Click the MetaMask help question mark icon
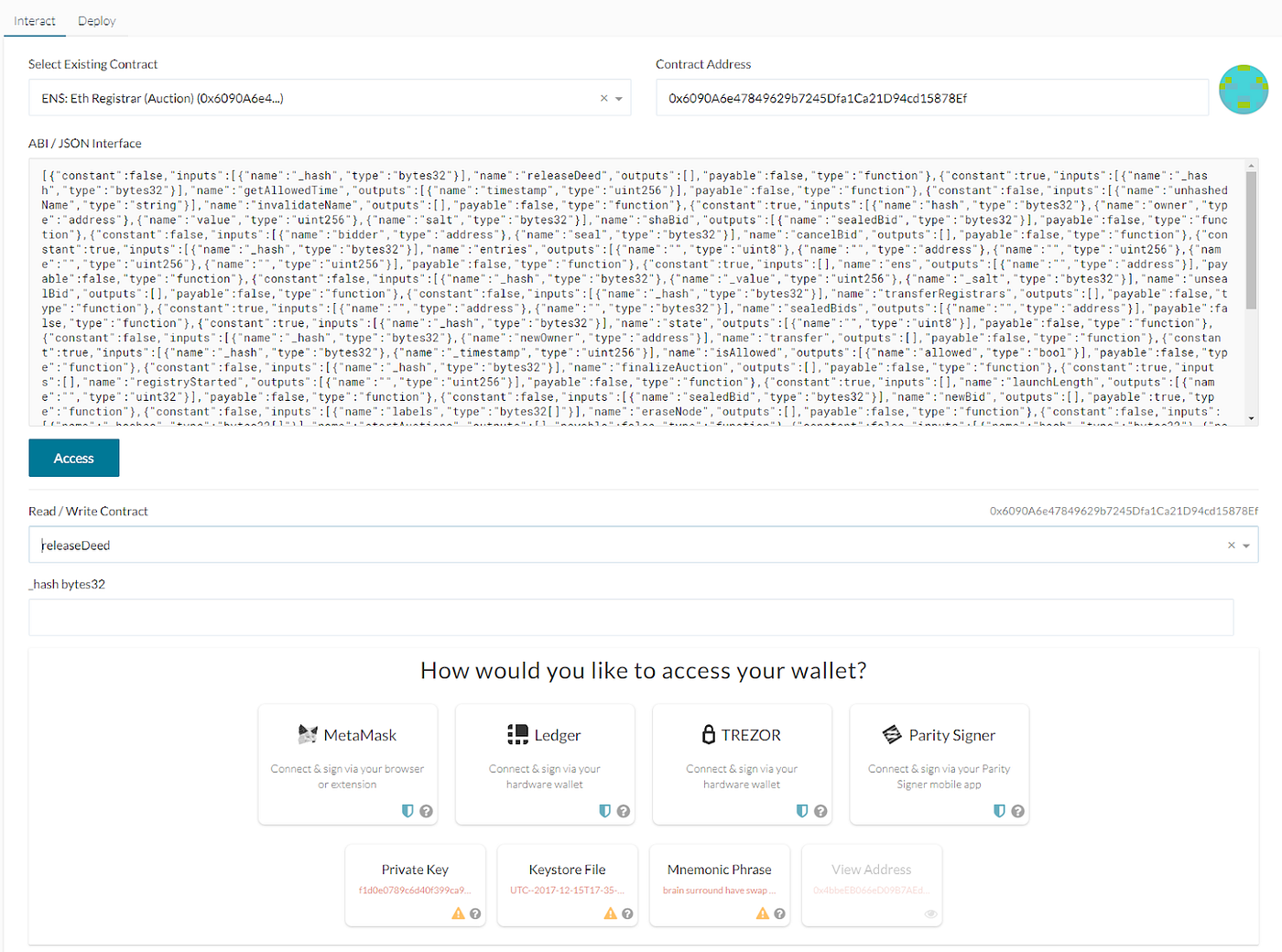The image size is (1282, 952). coord(426,811)
